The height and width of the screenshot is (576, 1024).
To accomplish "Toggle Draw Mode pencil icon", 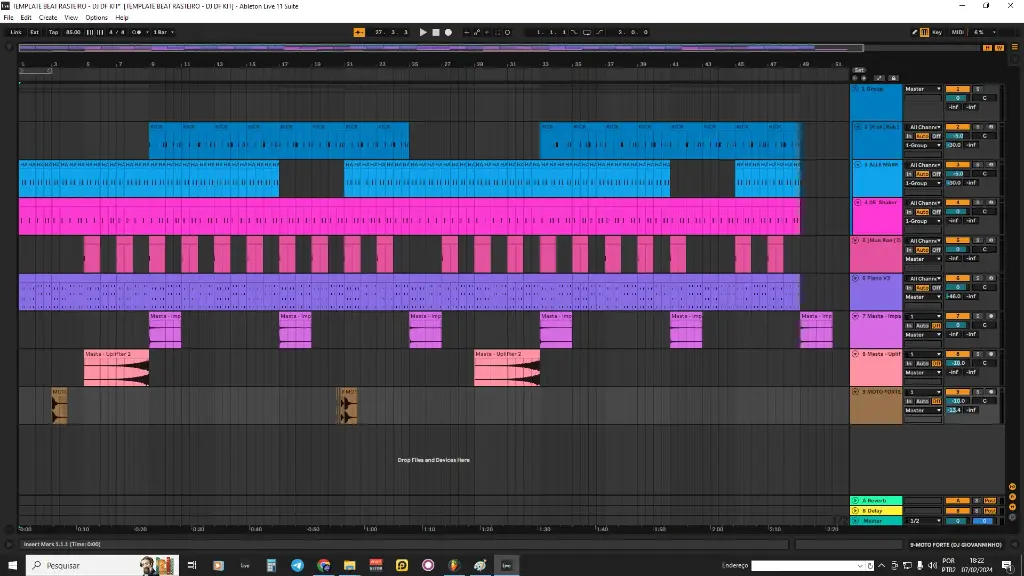I will click(x=914, y=32).
